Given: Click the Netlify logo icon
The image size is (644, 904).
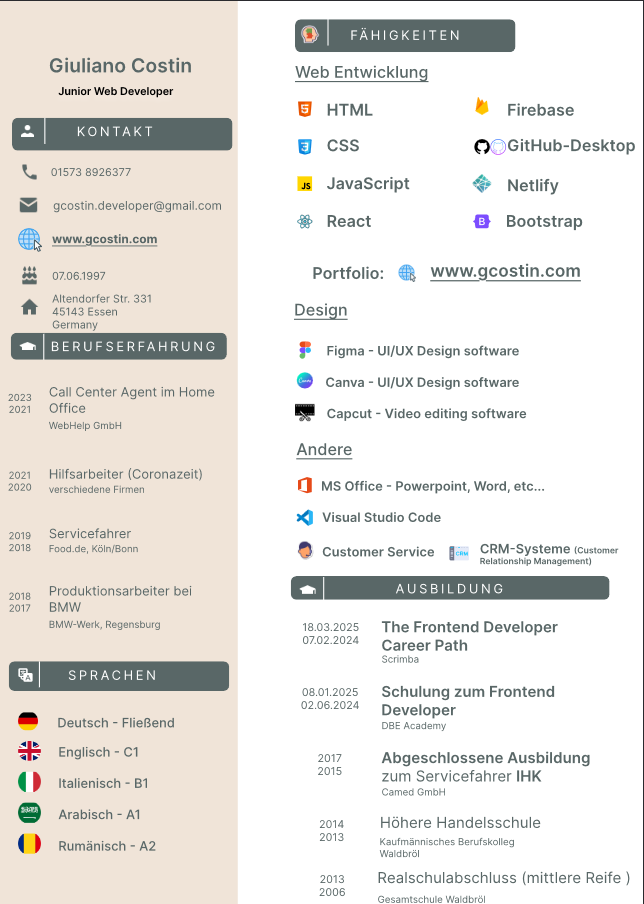Looking at the screenshot, I should point(482,184).
